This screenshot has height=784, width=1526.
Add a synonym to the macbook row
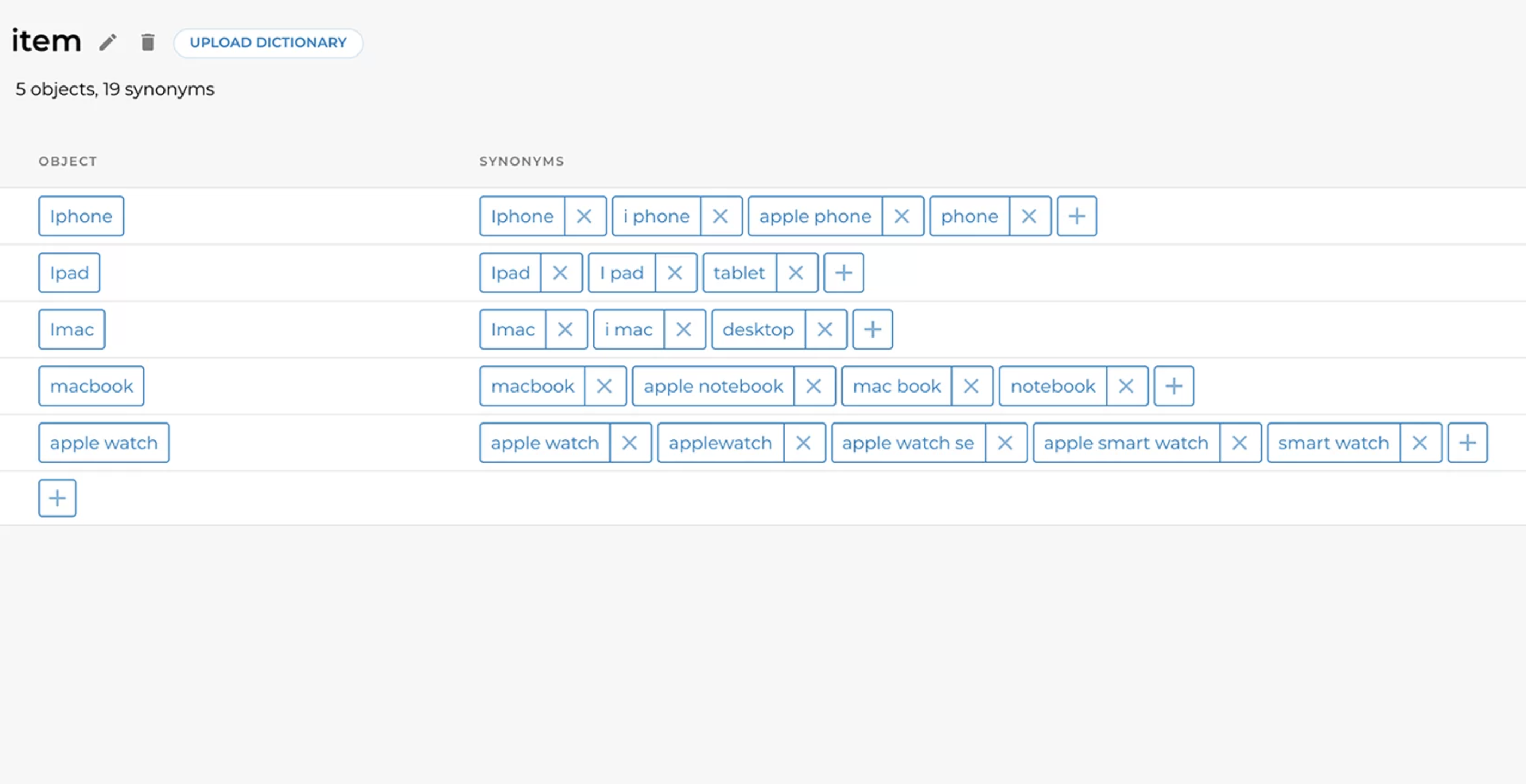click(x=1174, y=386)
